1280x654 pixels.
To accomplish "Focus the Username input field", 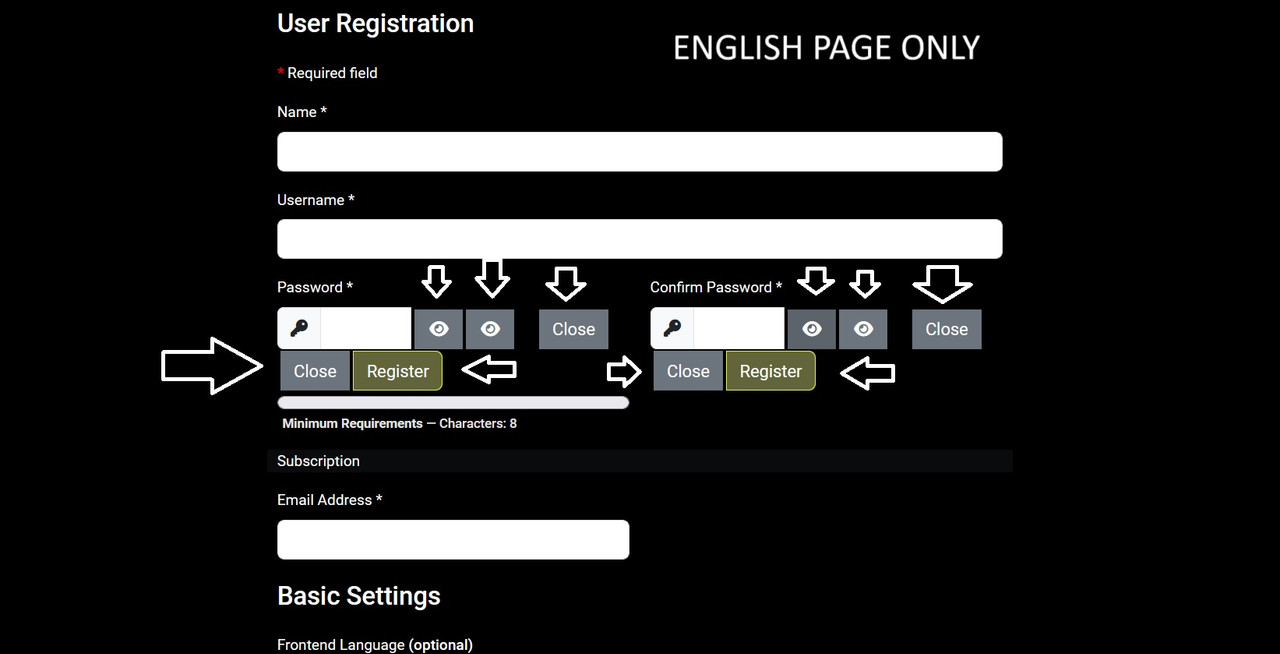I will pyautogui.click(x=640, y=239).
